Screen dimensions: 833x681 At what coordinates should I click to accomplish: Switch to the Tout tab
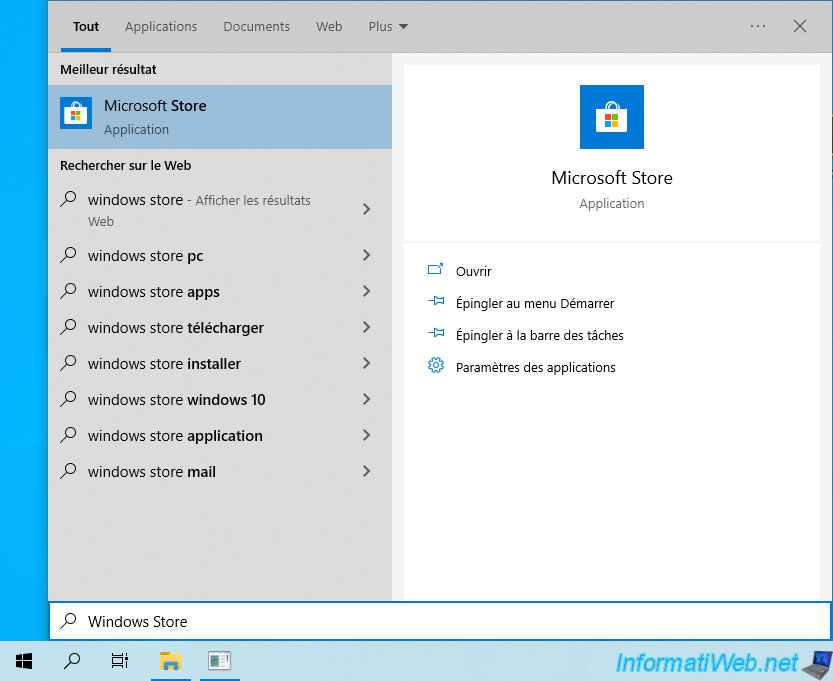(x=86, y=27)
